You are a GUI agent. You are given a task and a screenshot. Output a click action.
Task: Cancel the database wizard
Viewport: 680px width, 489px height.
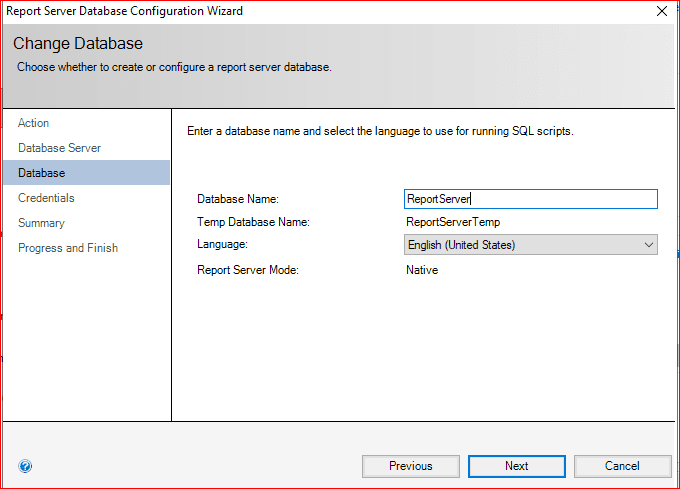[x=622, y=466]
